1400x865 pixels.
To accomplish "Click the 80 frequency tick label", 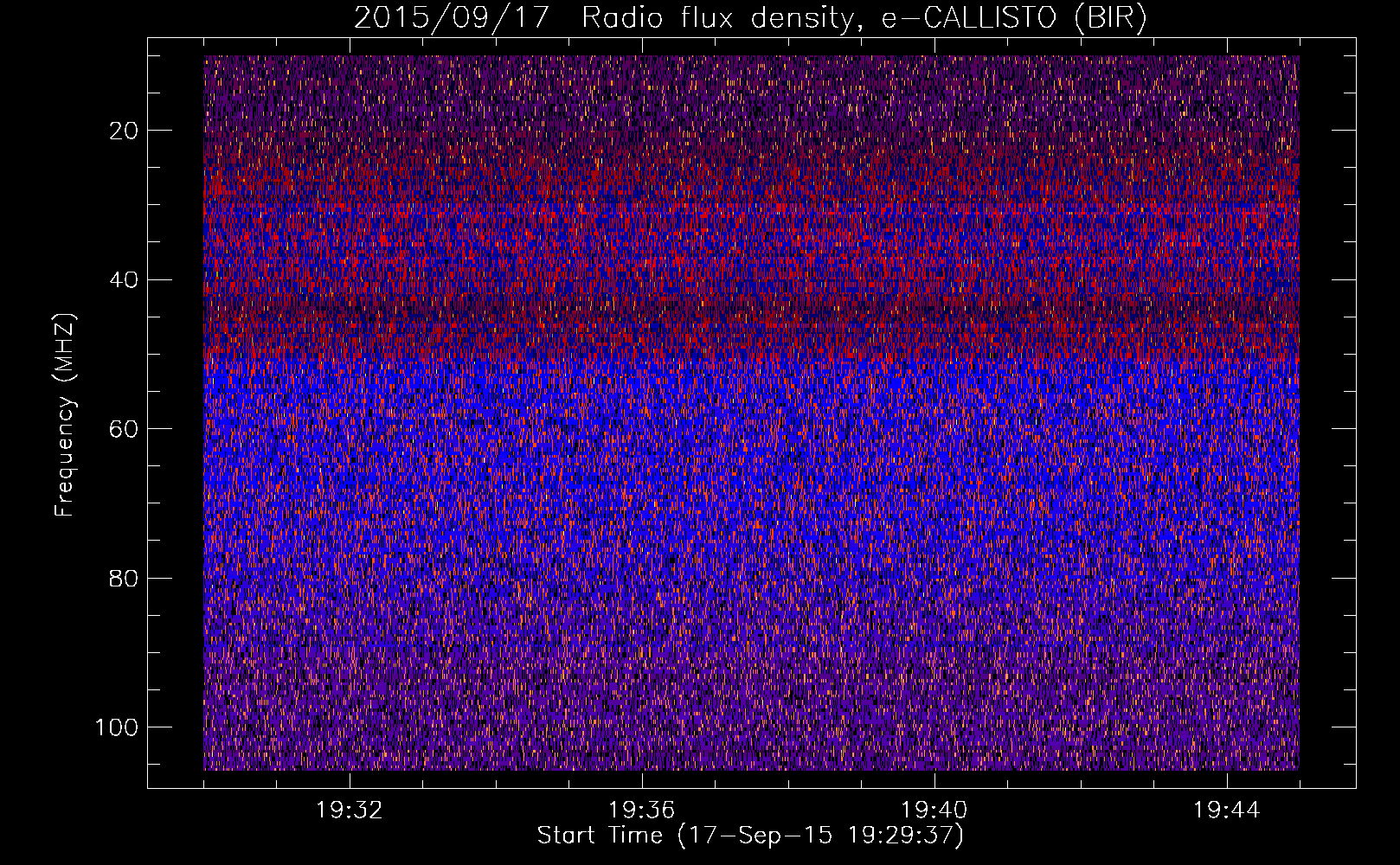I will point(125,579).
